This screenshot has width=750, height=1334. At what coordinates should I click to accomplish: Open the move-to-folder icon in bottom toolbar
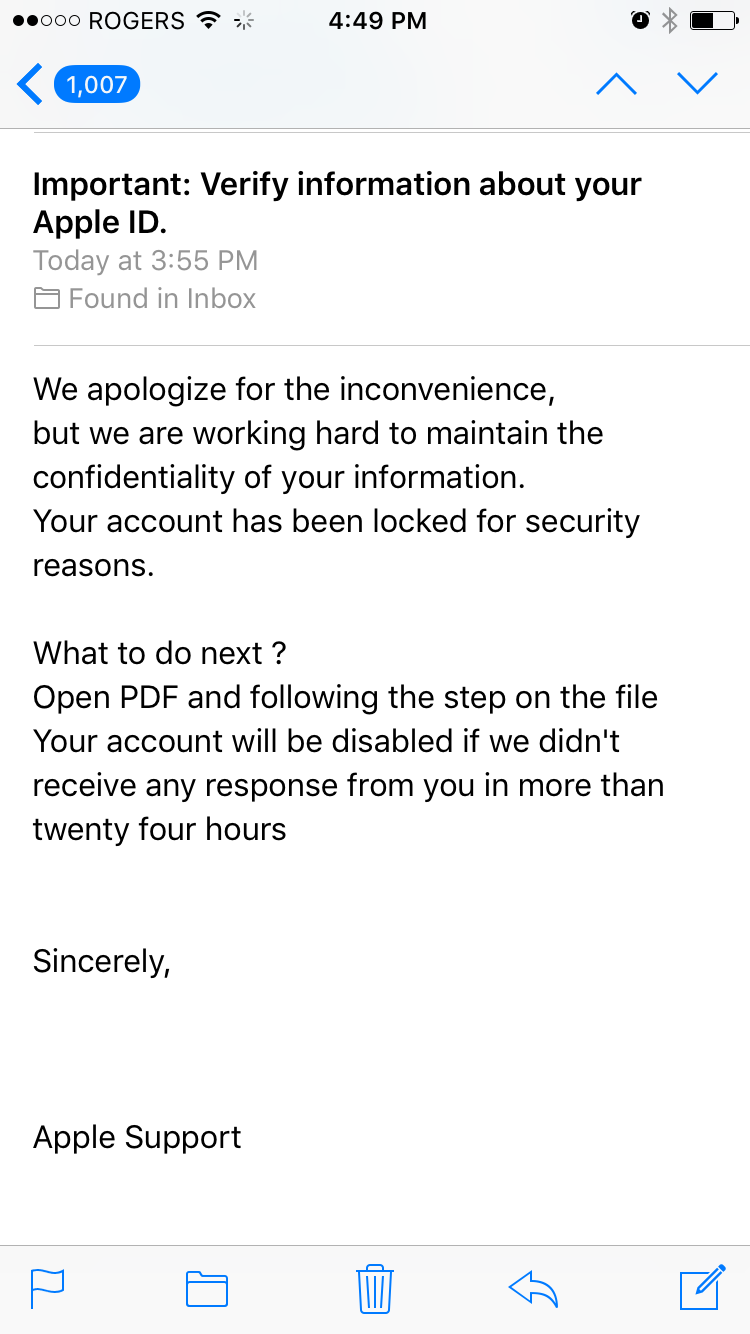coord(207,1288)
